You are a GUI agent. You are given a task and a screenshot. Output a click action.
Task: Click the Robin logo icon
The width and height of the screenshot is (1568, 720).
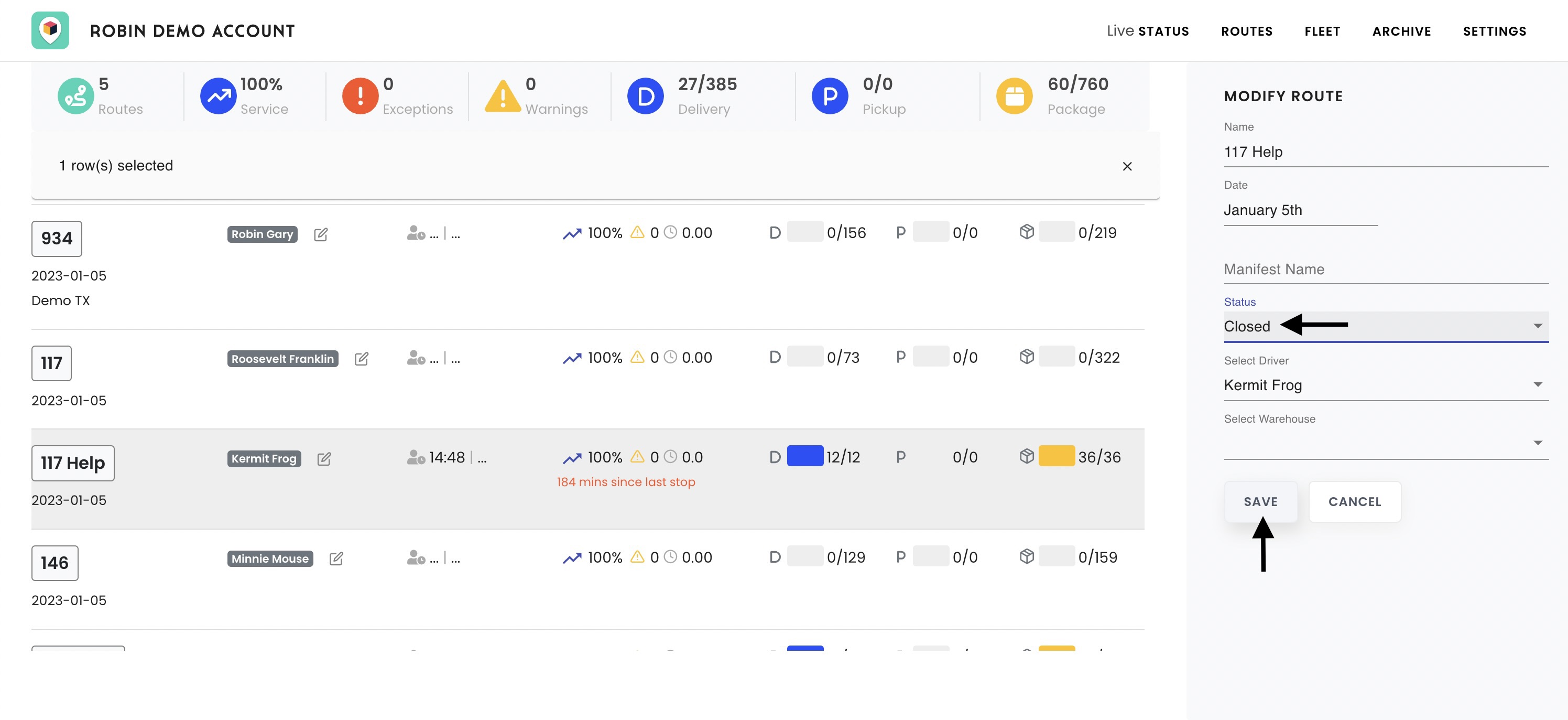click(50, 30)
